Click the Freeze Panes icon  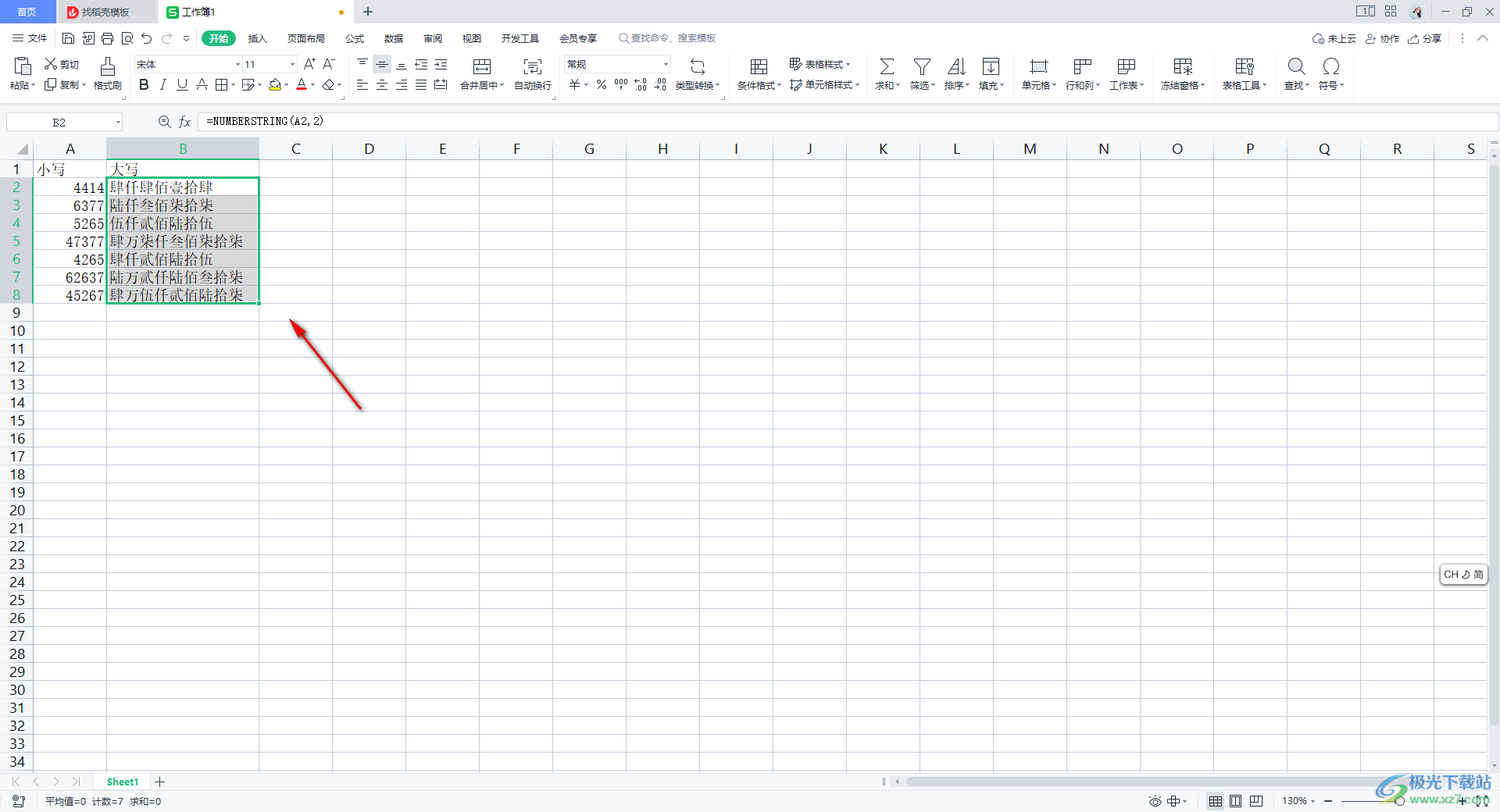(1183, 66)
